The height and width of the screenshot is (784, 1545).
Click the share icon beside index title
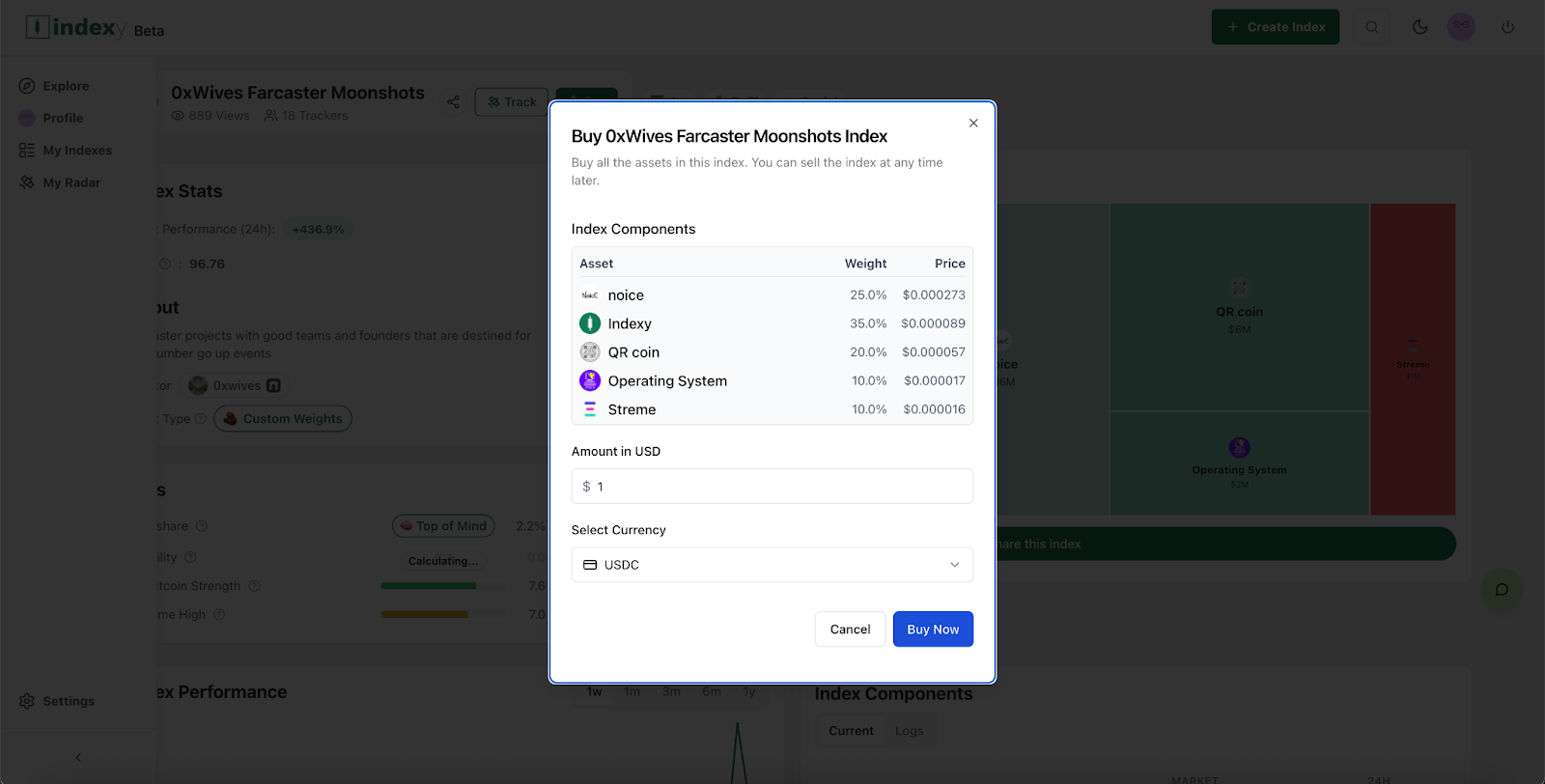coord(454,101)
